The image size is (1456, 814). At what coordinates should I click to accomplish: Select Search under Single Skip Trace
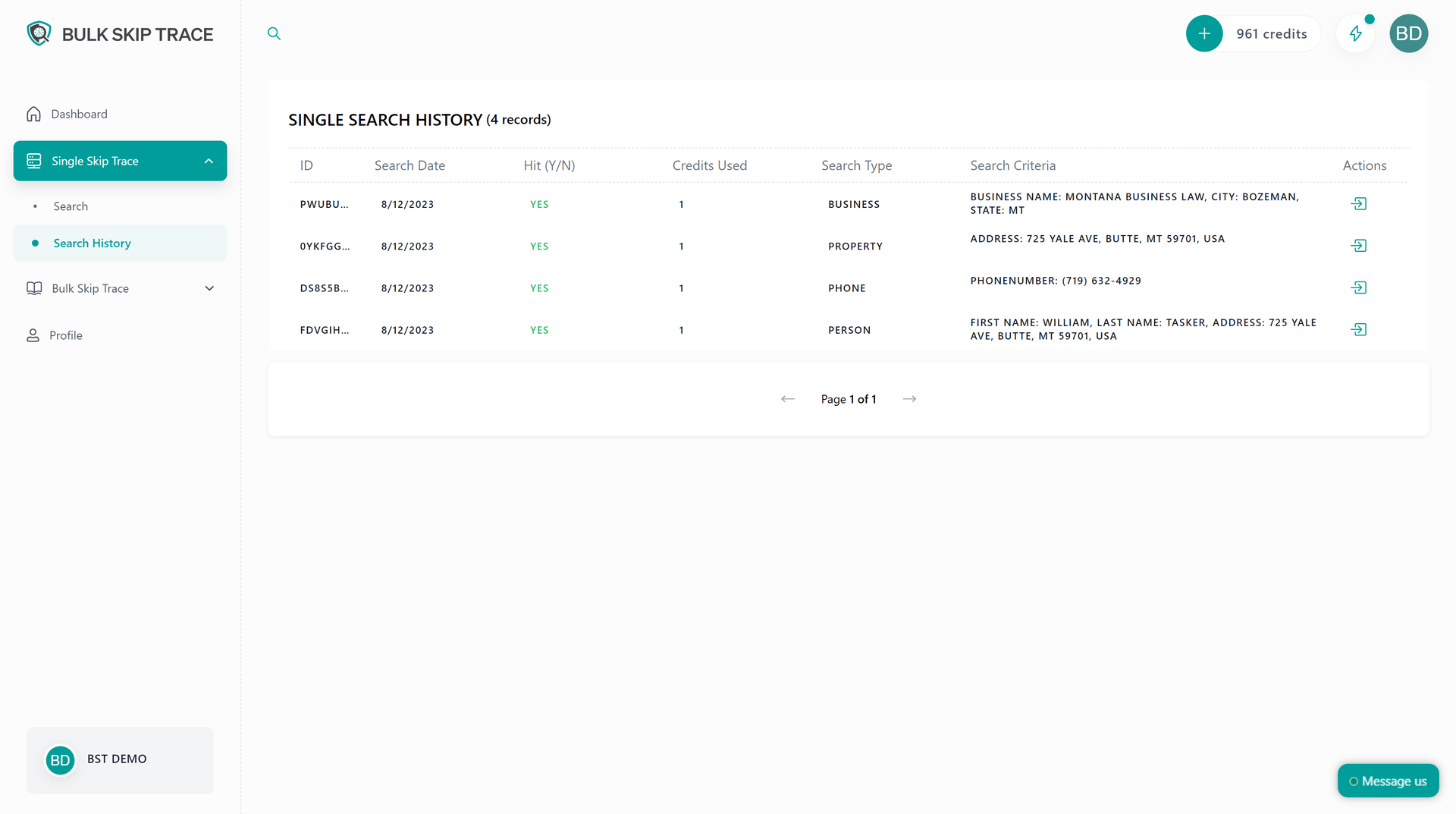coord(71,206)
